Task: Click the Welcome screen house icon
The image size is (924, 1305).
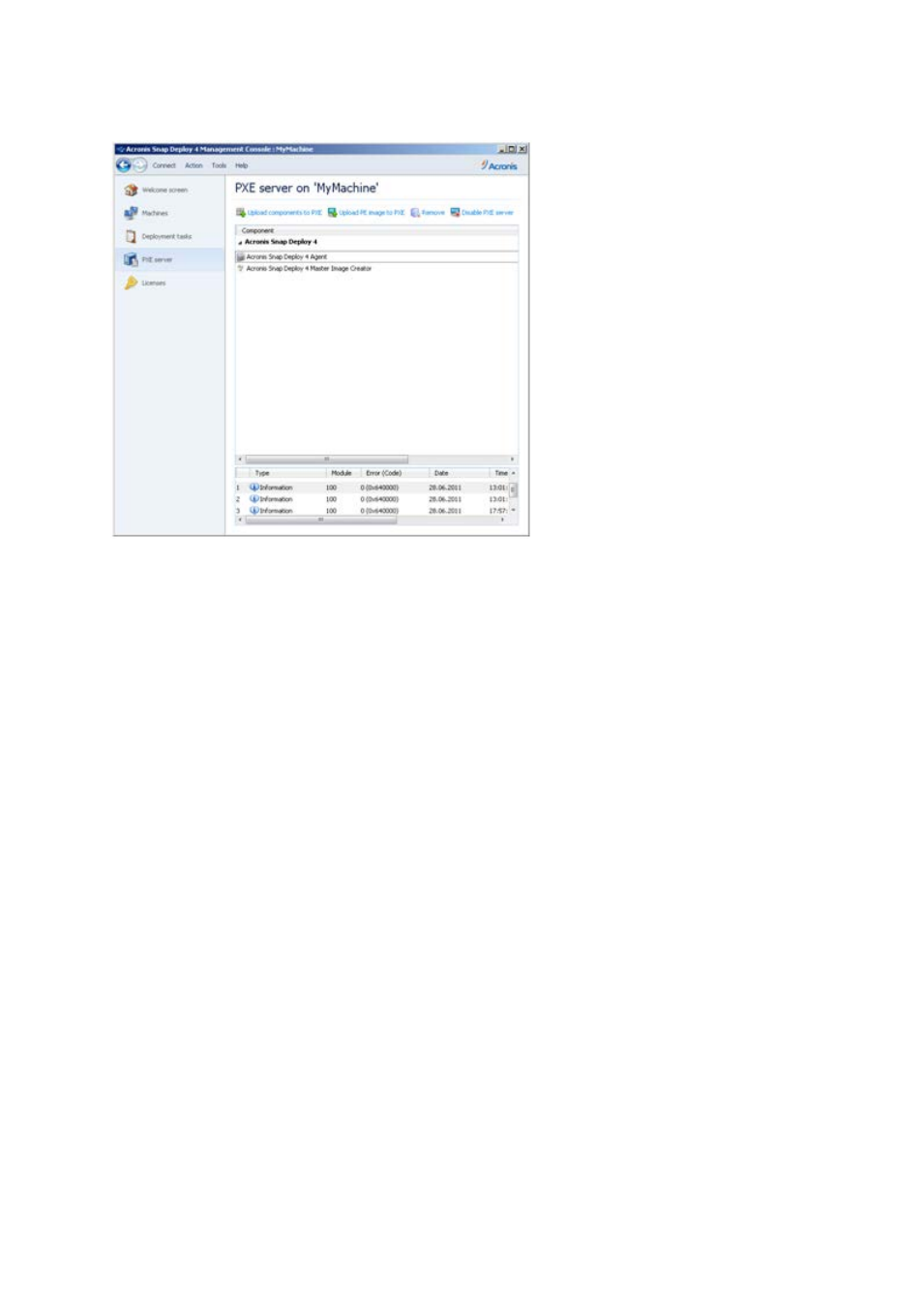Action: click(131, 190)
